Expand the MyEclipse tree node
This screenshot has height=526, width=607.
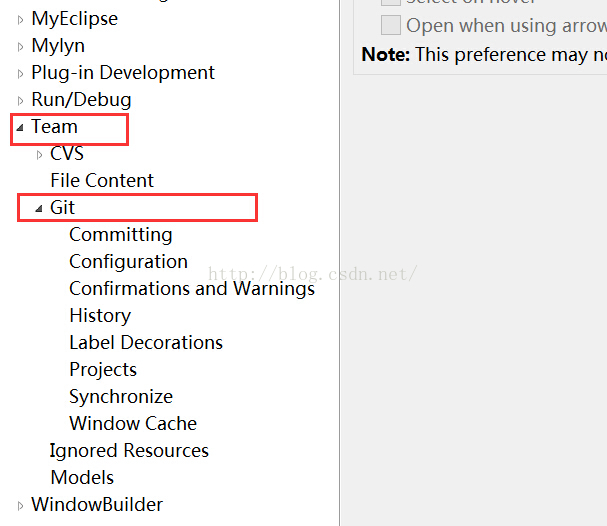[21, 20]
